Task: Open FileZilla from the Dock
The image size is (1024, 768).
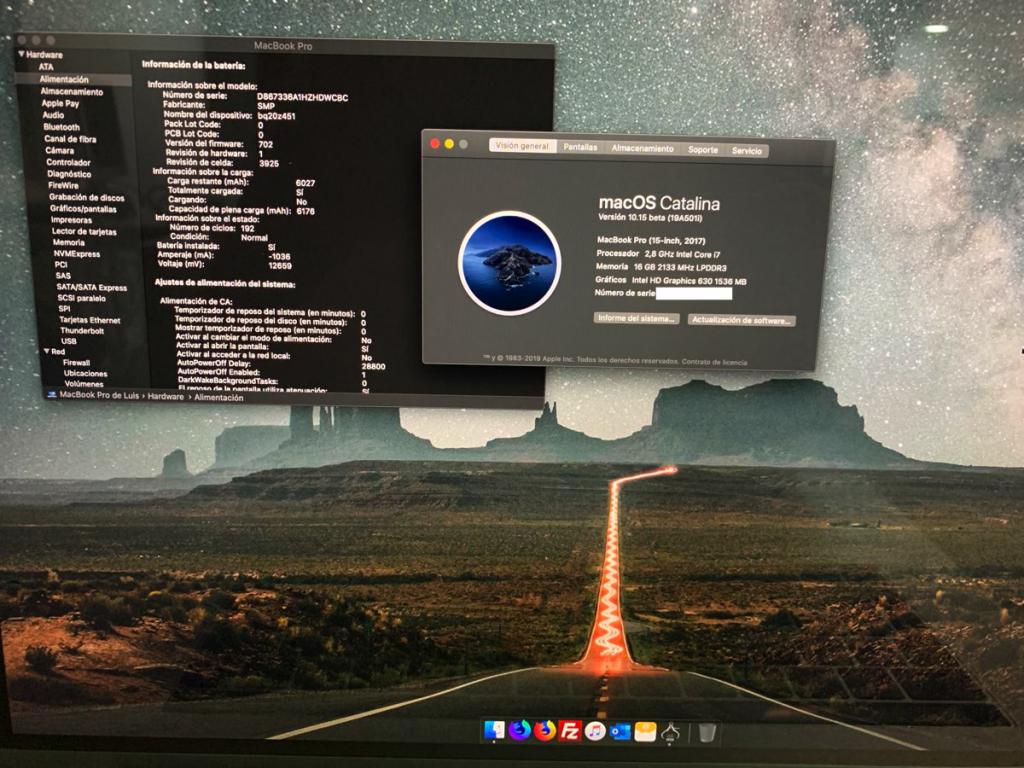Action: click(x=570, y=731)
